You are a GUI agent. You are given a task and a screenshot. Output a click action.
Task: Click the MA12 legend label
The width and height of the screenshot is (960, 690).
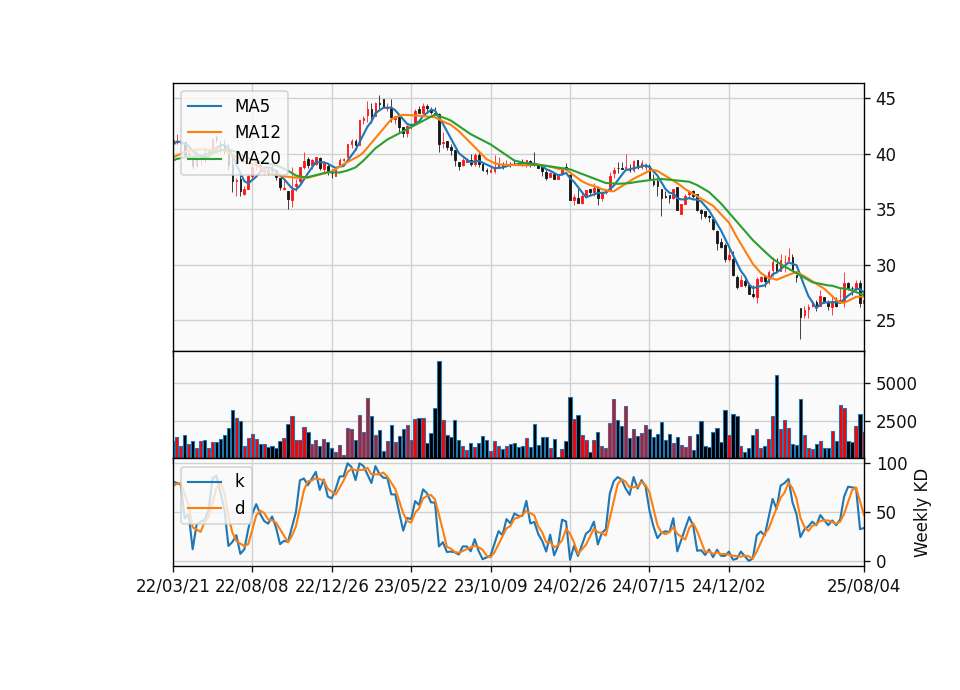point(257,132)
